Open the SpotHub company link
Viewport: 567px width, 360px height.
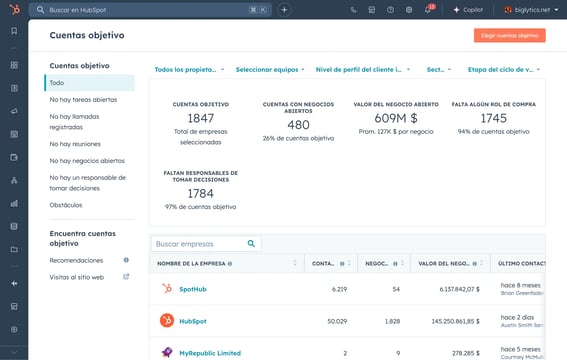[x=193, y=289]
